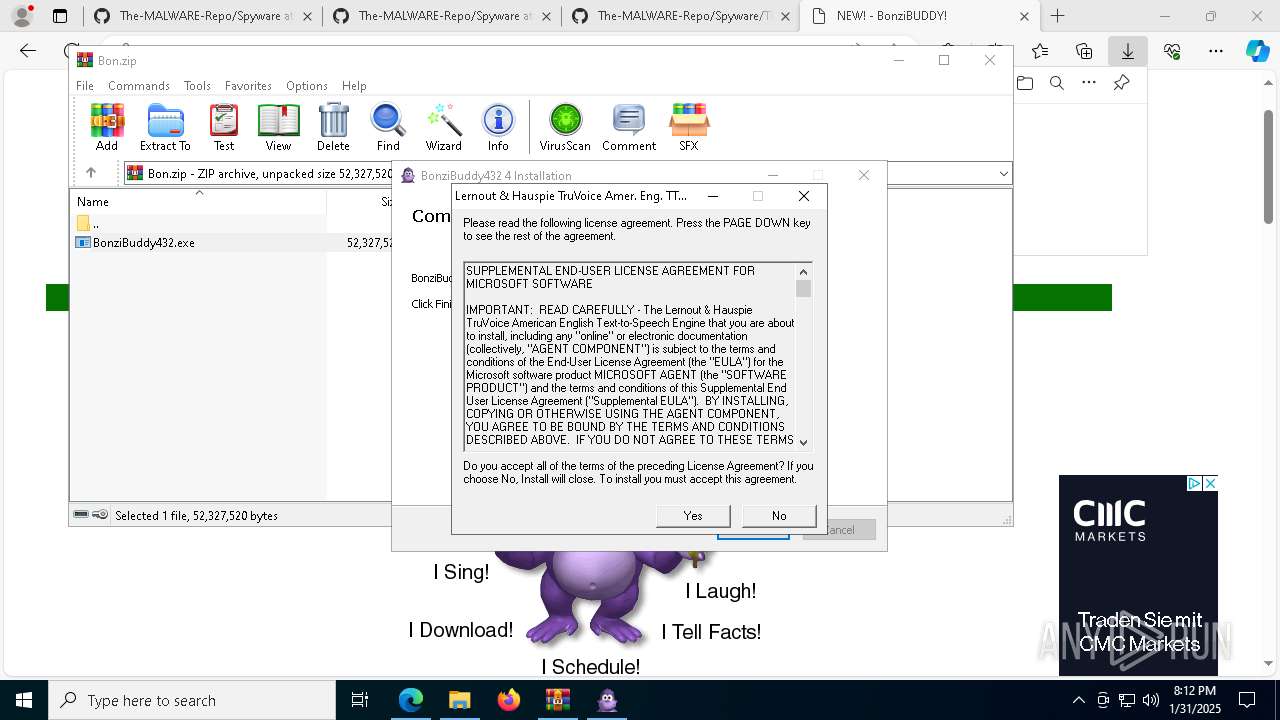Click the Add icon in WinRAR toolbar
Viewport: 1280px width, 720px height.
pyautogui.click(x=107, y=127)
